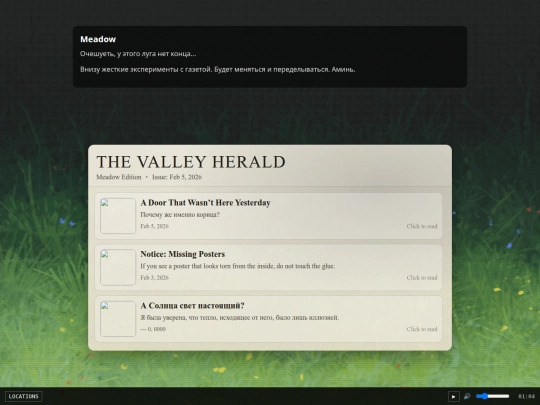
Task: Click the Meadow location heading
Action: coord(98,39)
